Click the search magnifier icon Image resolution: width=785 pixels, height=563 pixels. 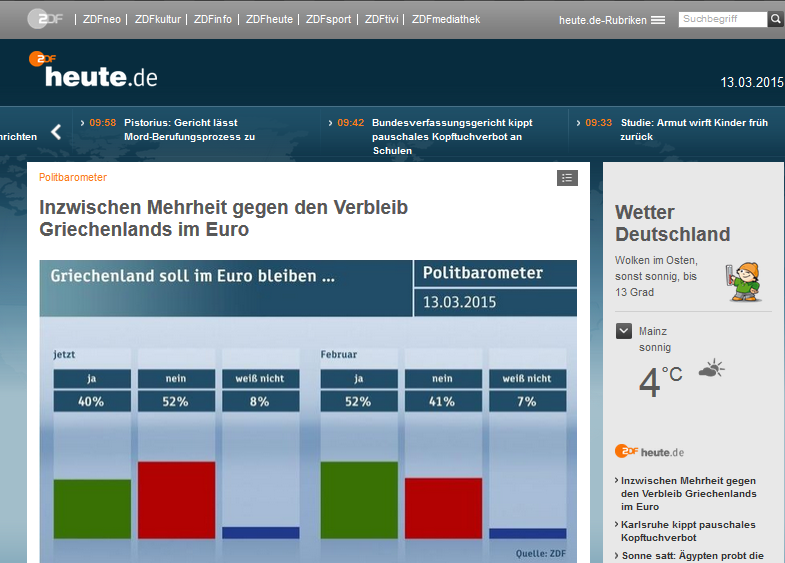point(775,19)
